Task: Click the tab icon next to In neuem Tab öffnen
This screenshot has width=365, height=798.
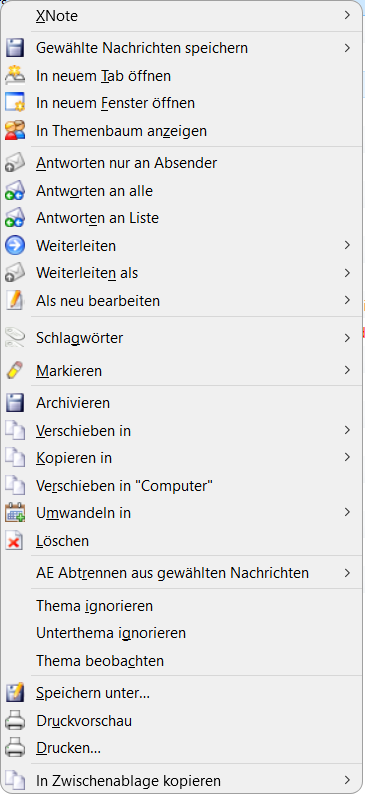Action: click(15, 76)
